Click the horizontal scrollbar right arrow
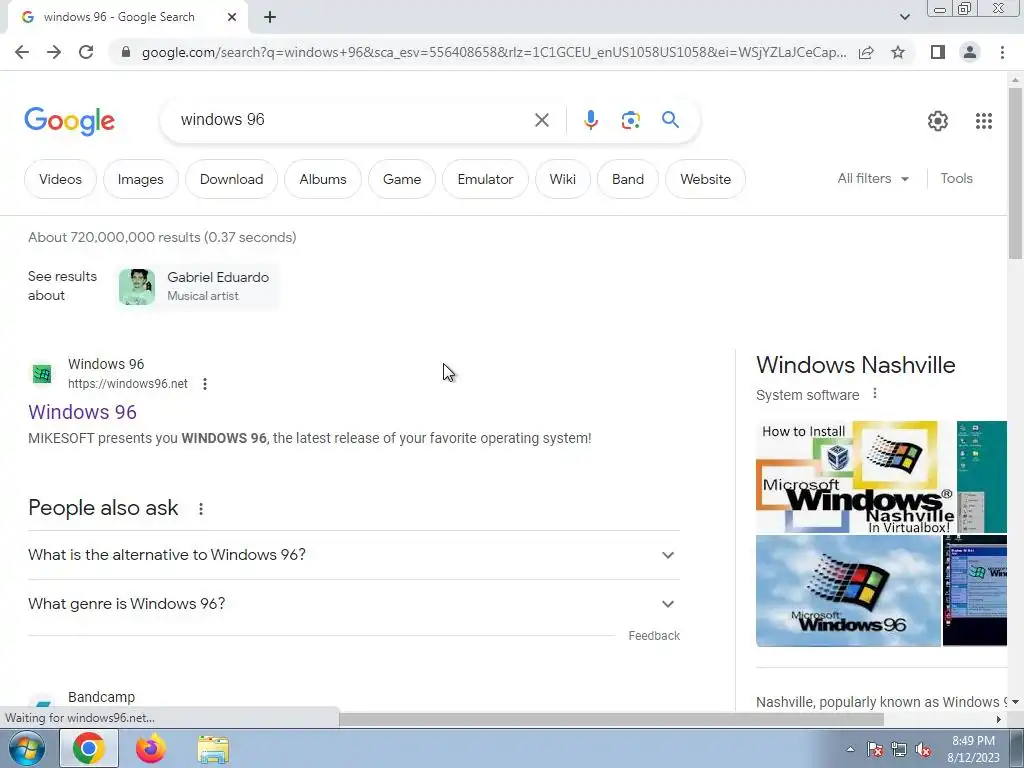Viewport: 1024px width, 768px height. [x=999, y=719]
